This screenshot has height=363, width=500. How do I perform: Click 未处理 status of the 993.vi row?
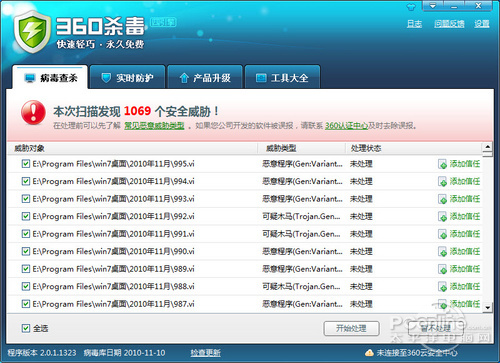click(x=361, y=199)
